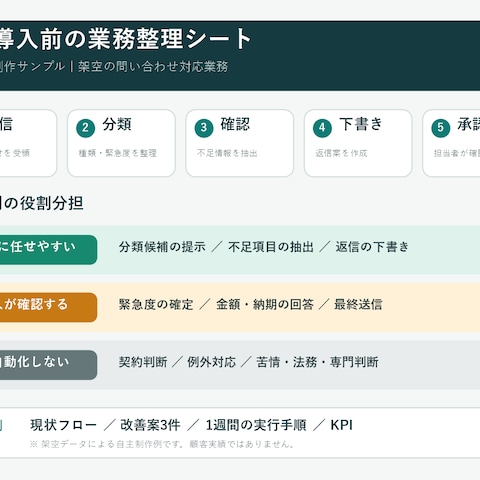The image size is (480, 480).
Task: Select the 下書き step card title
Action: [x=361, y=124]
